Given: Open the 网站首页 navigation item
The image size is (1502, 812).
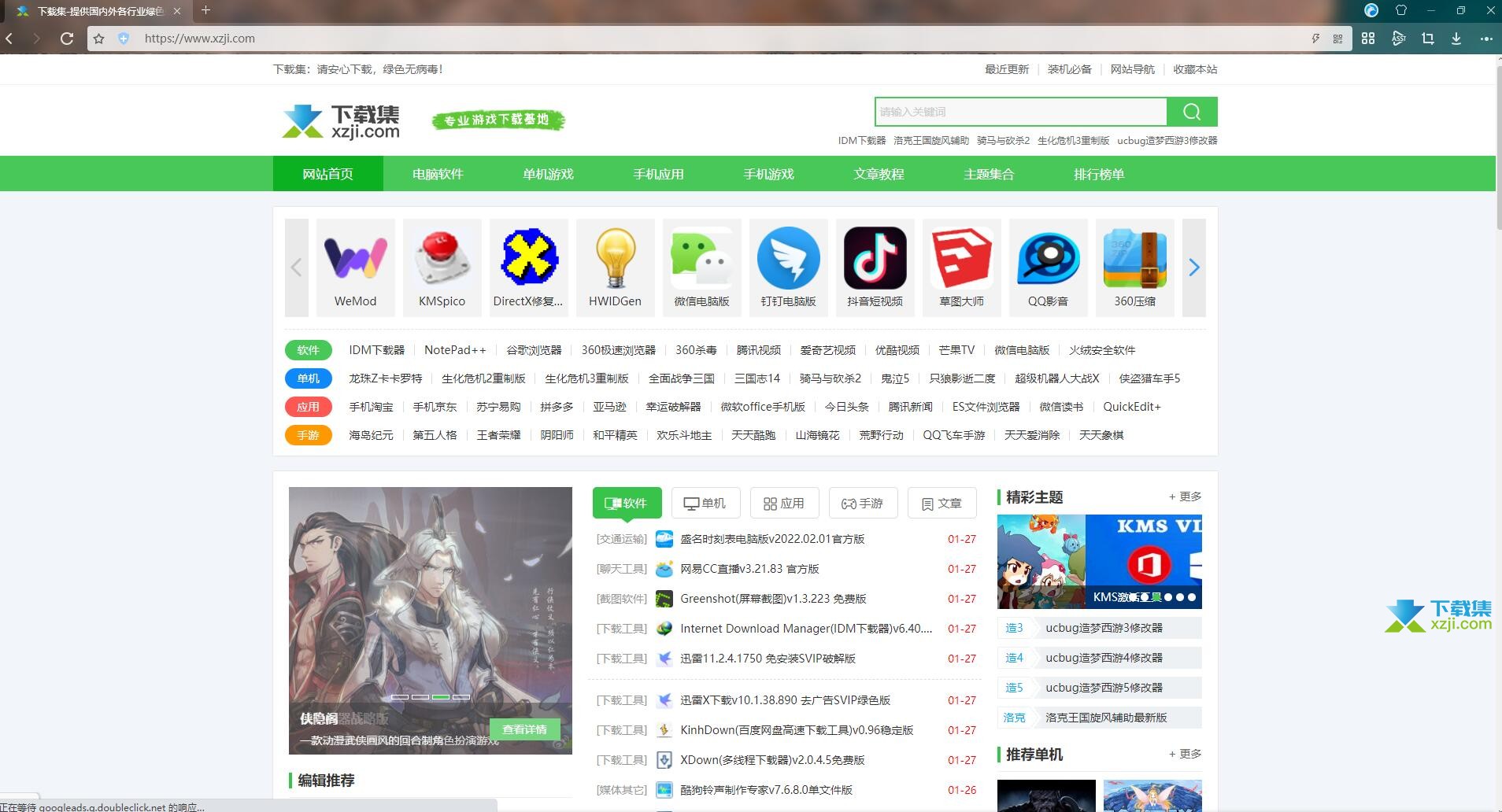Looking at the screenshot, I should tap(328, 174).
